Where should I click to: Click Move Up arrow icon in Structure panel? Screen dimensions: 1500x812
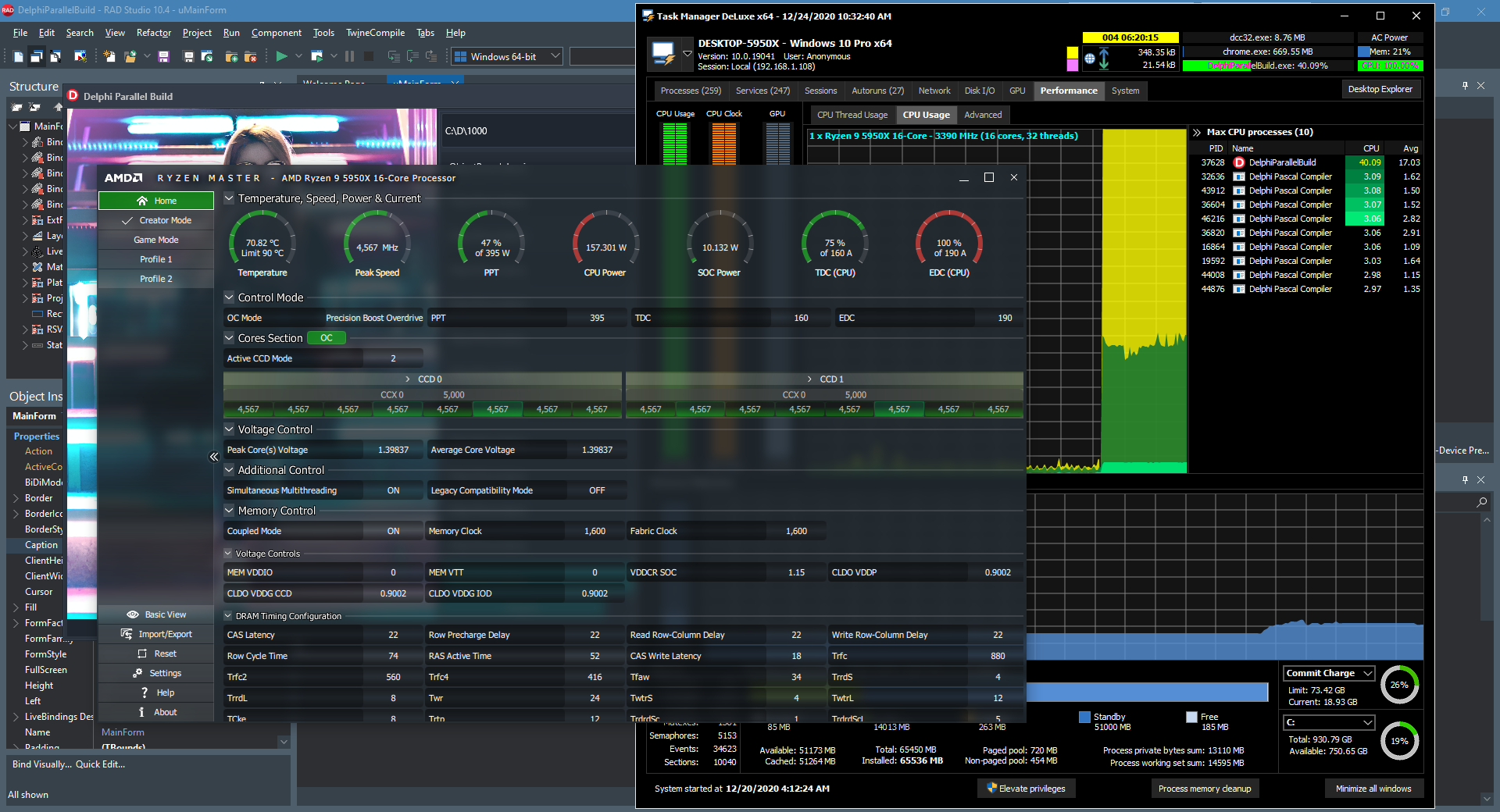[58, 107]
